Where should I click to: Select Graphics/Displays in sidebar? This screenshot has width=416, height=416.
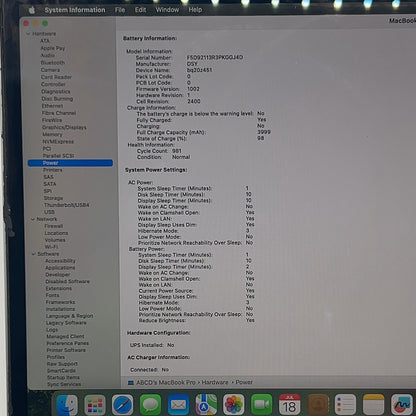point(64,127)
